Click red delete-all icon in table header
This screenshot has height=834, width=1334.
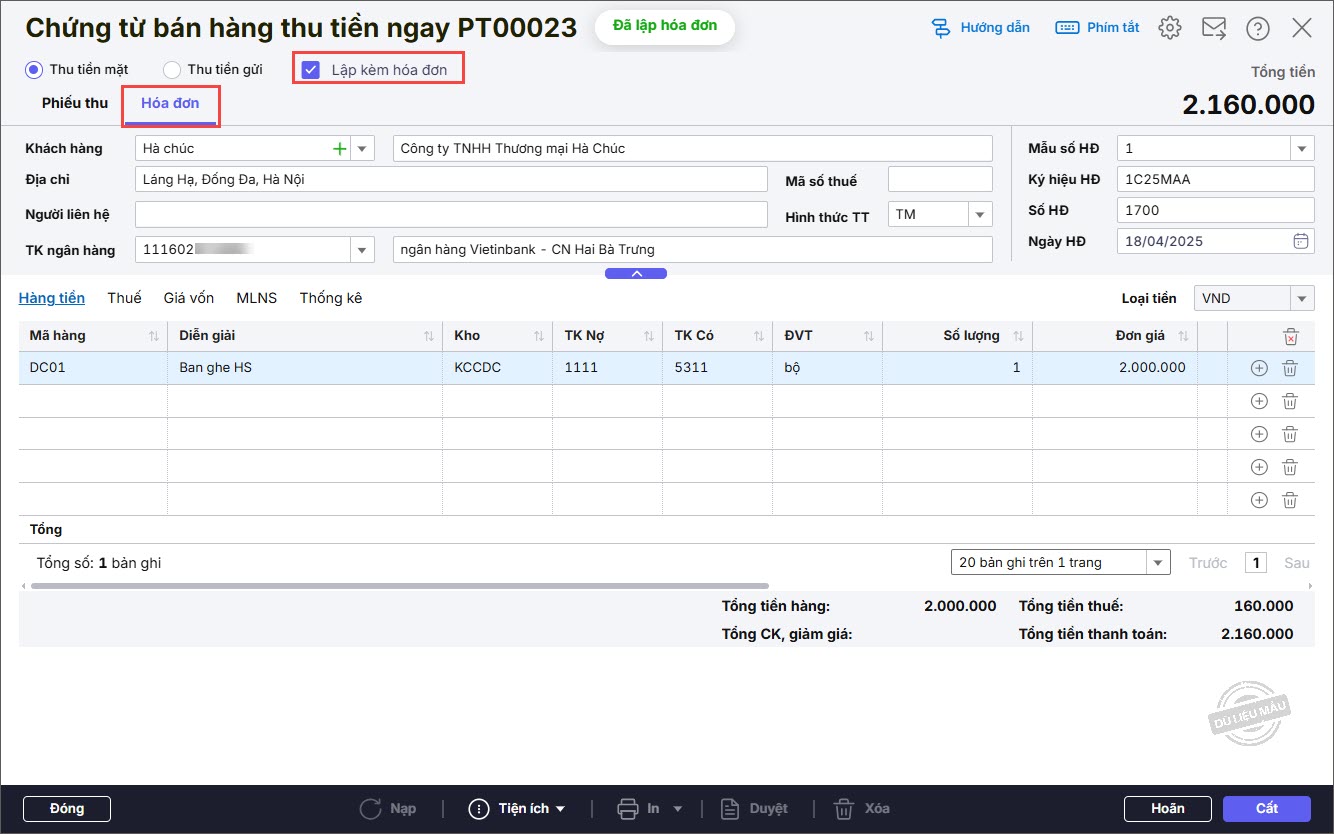(x=1291, y=336)
